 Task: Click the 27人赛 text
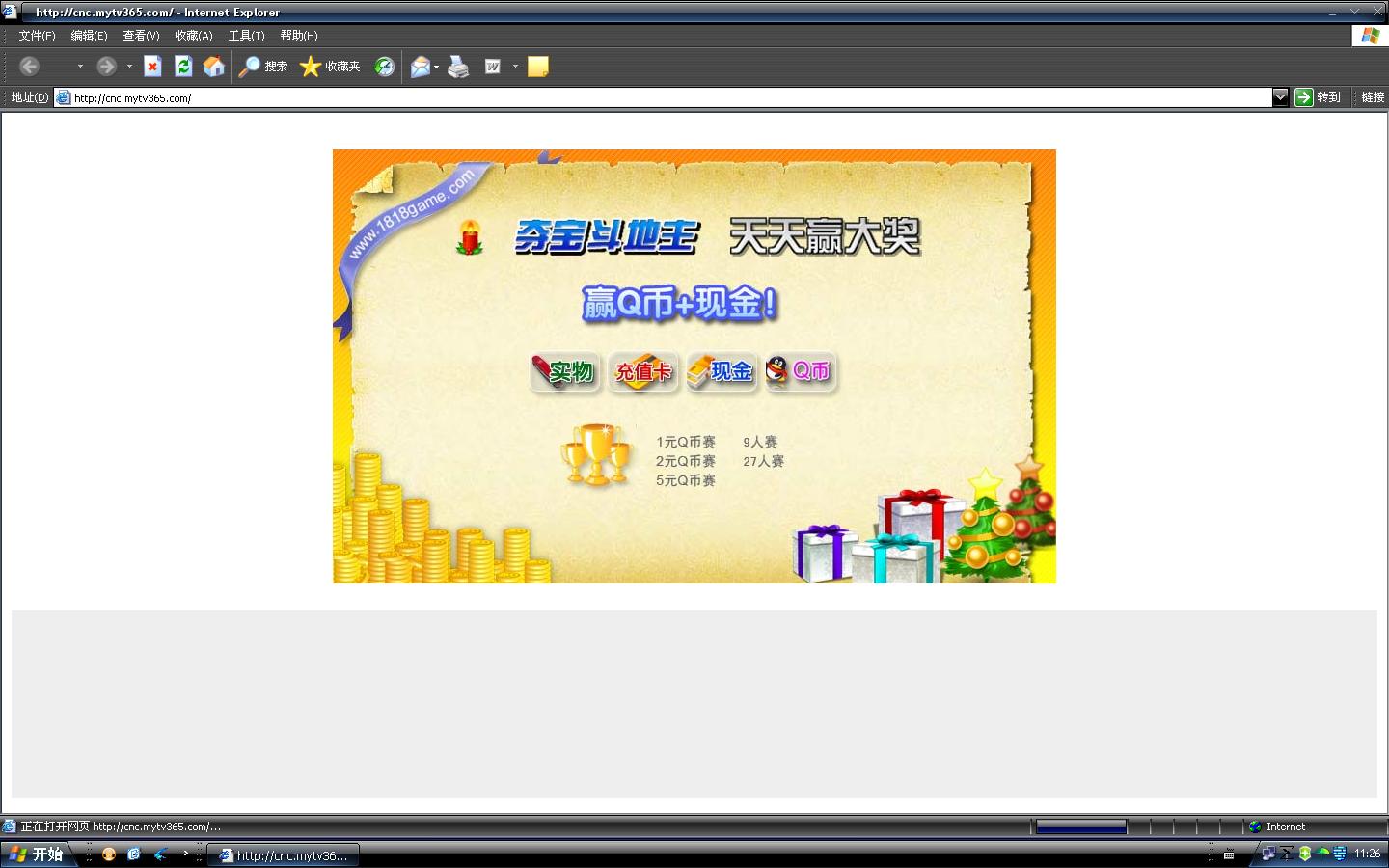tap(764, 461)
